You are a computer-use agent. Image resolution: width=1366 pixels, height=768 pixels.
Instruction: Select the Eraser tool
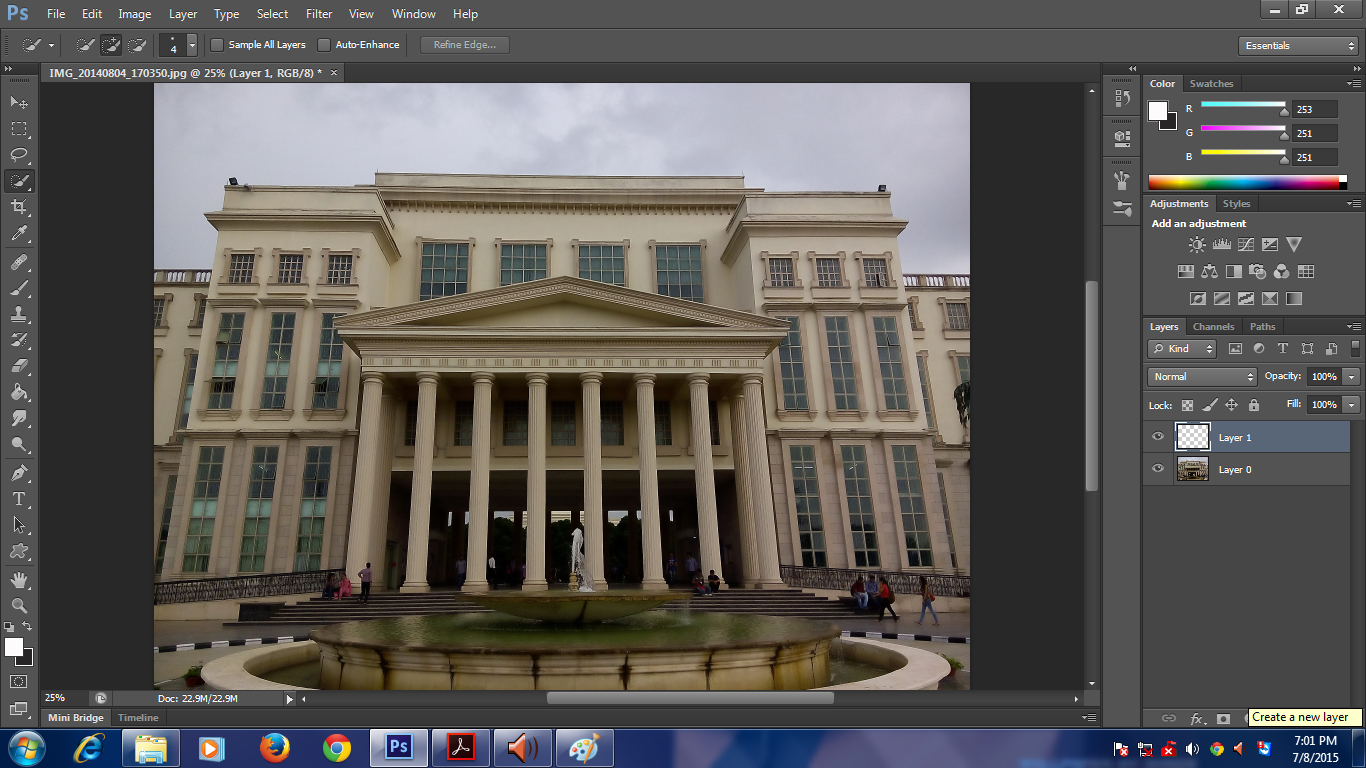pos(19,366)
